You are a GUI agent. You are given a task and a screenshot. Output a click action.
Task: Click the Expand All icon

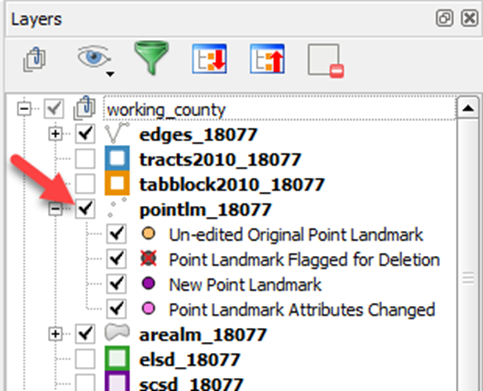pyautogui.click(x=210, y=59)
